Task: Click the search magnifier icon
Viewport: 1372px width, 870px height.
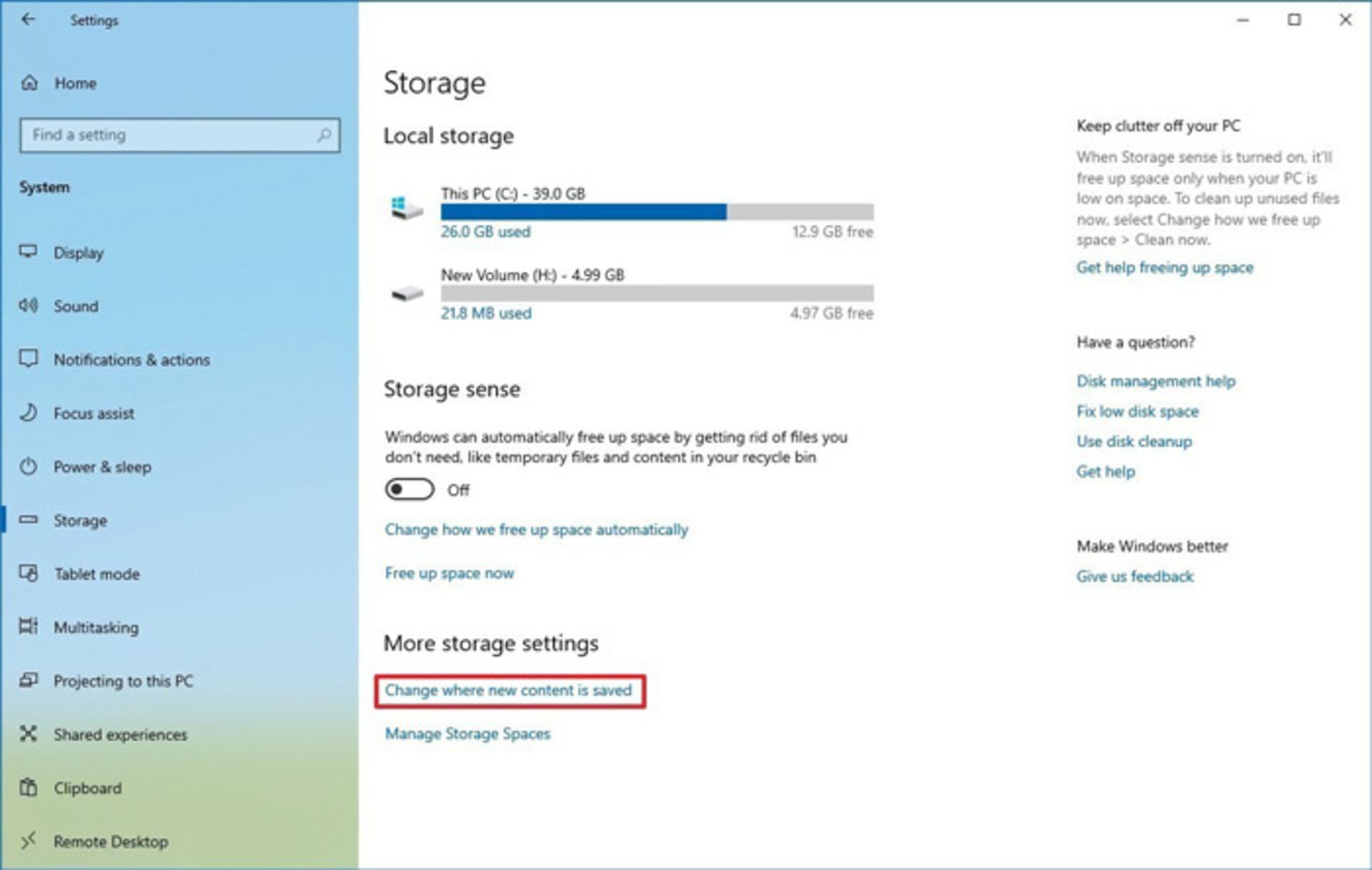Action: 324,134
